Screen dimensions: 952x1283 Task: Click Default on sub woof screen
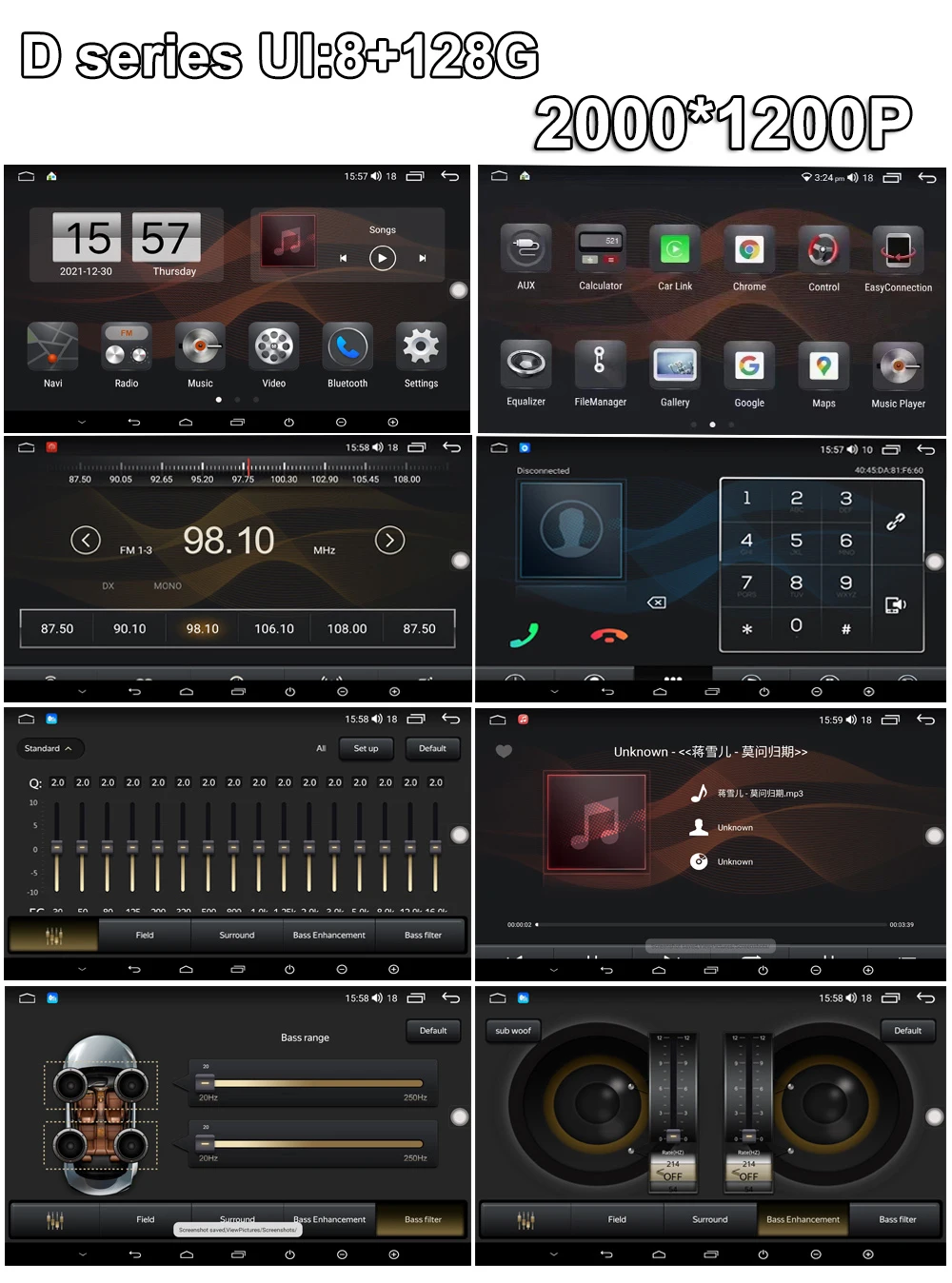(x=907, y=1031)
